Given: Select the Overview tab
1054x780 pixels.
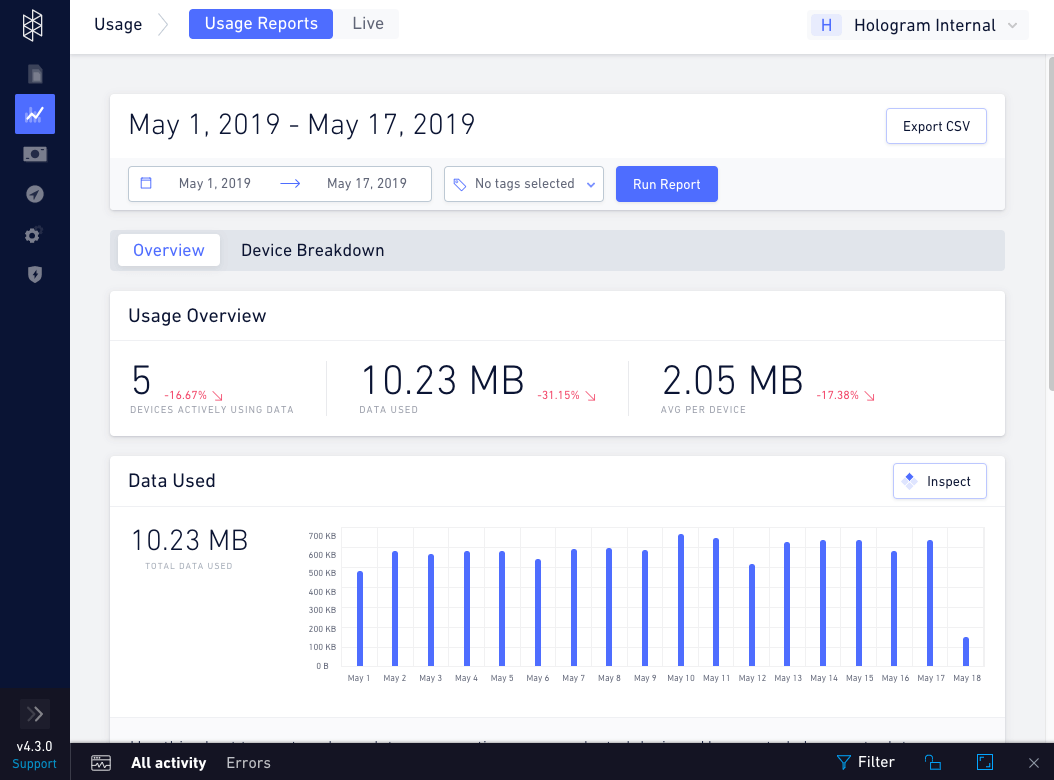Looking at the screenshot, I should coord(169,250).
